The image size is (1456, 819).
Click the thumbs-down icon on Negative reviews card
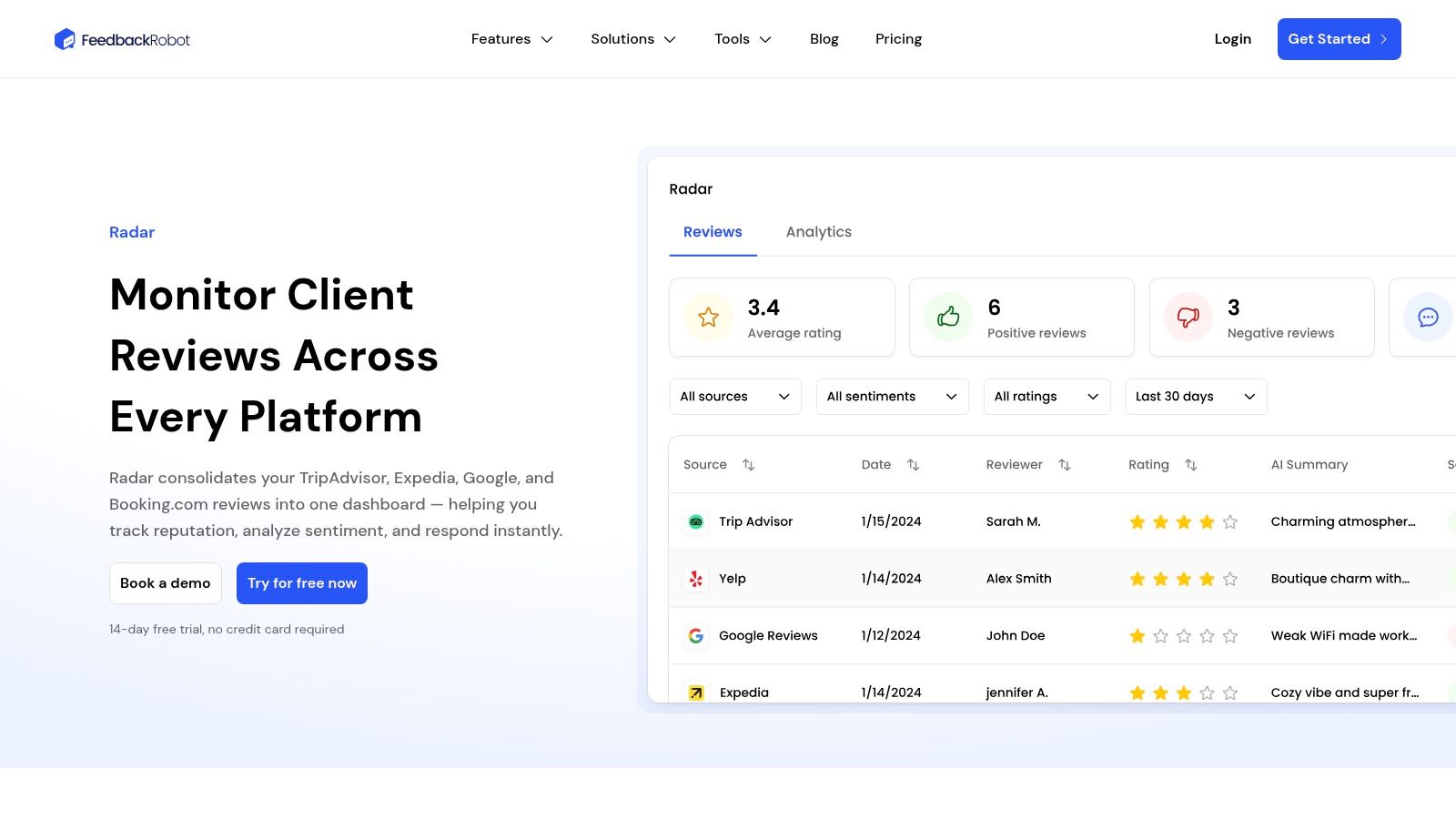pos(1188,318)
